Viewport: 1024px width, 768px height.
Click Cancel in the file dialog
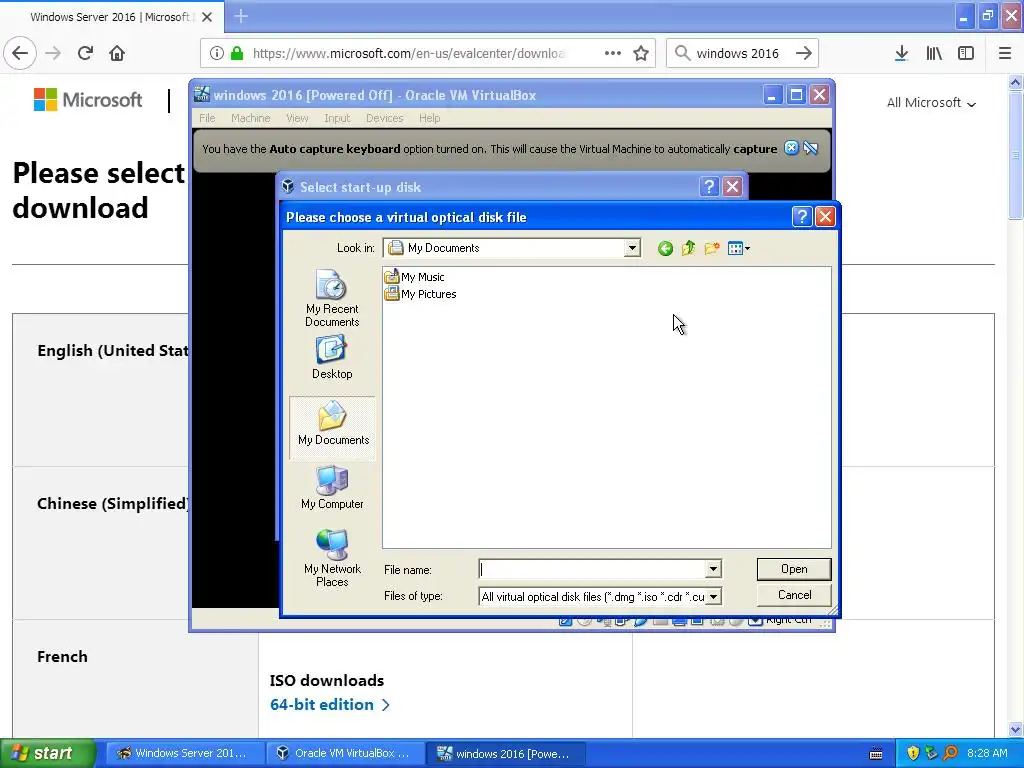tap(793, 595)
